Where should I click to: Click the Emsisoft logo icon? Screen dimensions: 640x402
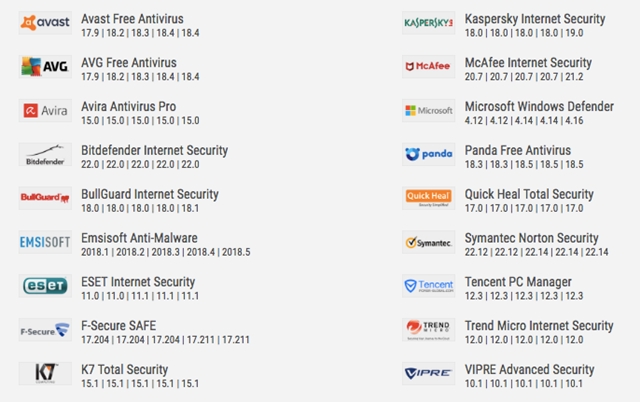pyautogui.click(x=45, y=242)
